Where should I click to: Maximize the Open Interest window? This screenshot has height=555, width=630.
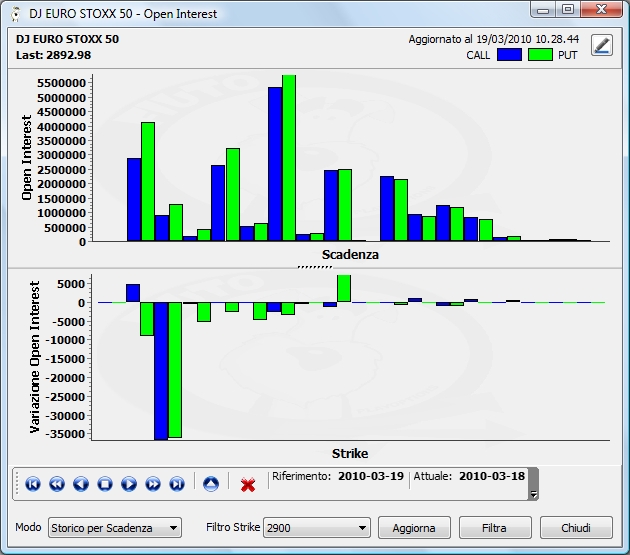coord(568,10)
